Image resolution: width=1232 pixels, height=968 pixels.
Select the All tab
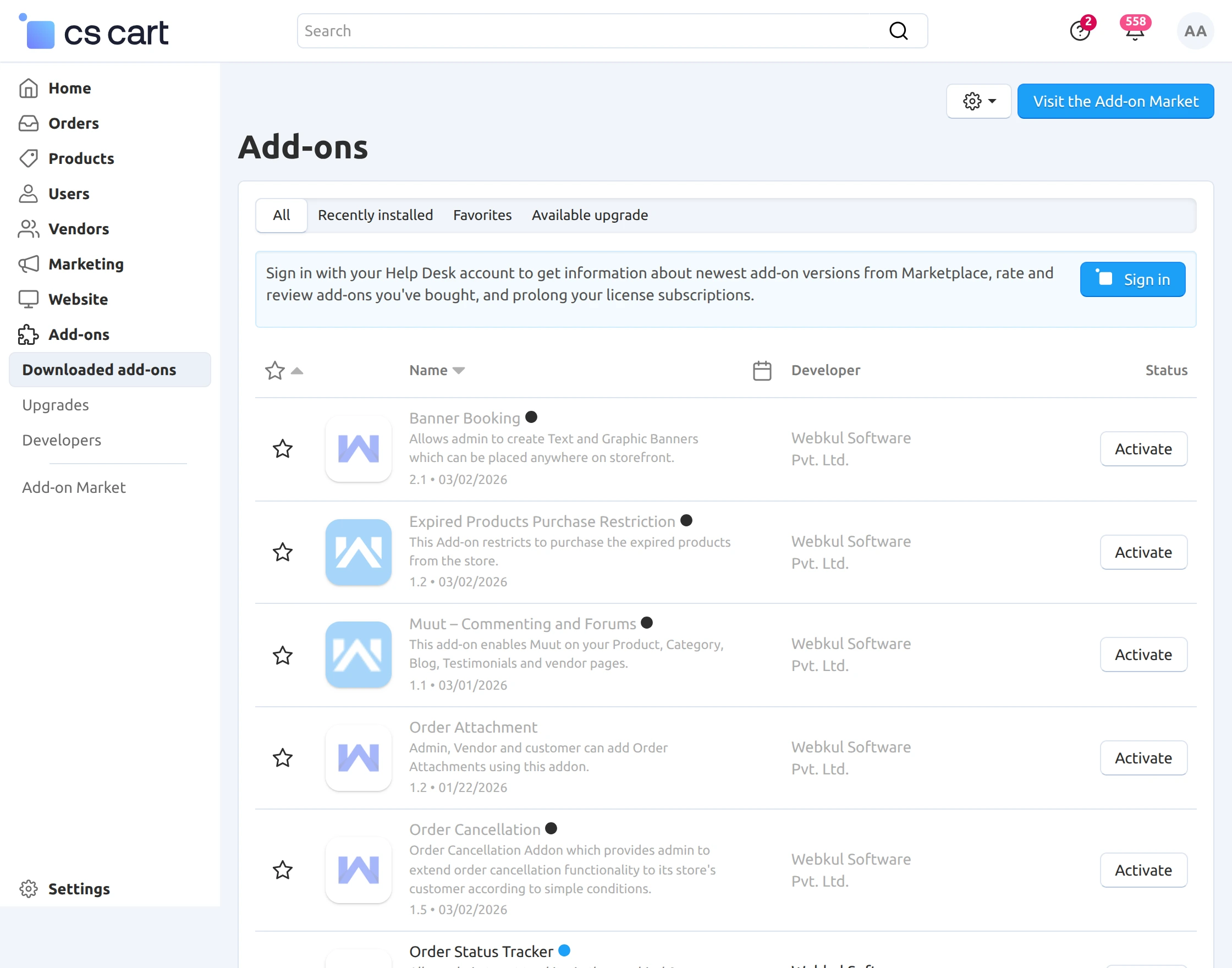282,216
